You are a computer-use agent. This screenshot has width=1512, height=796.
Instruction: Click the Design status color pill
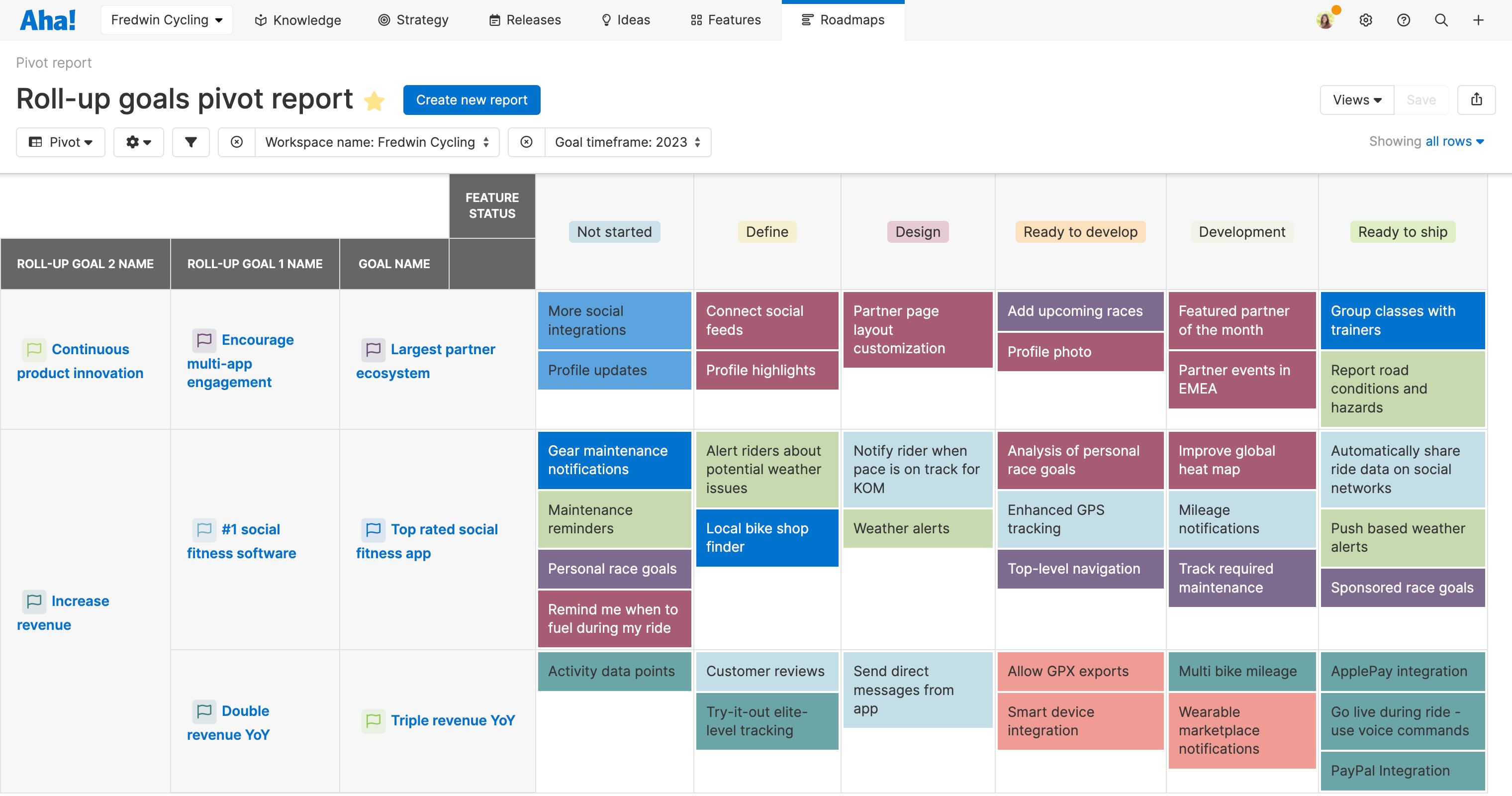point(918,231)
